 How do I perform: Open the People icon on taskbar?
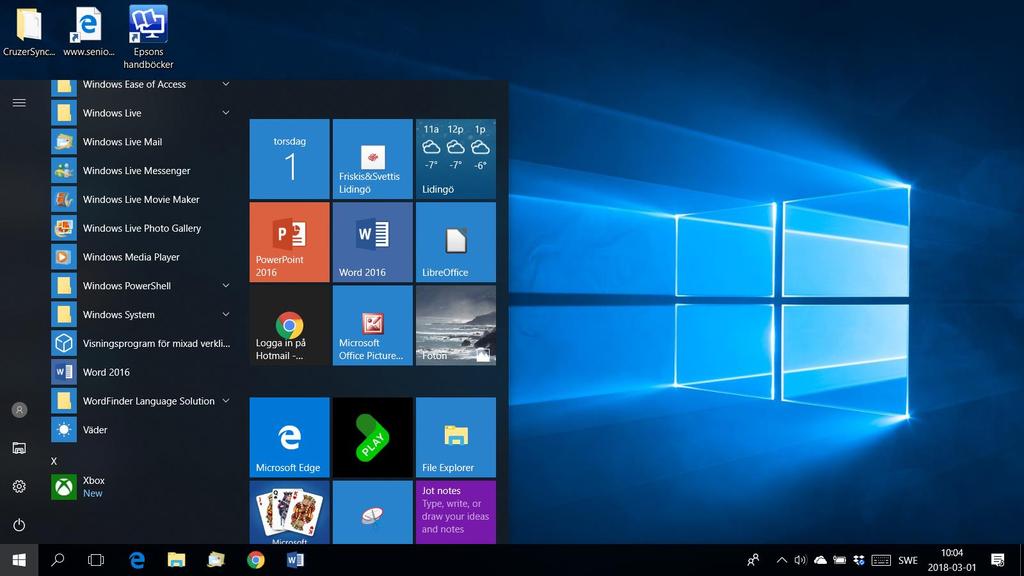tap(753, 560)
